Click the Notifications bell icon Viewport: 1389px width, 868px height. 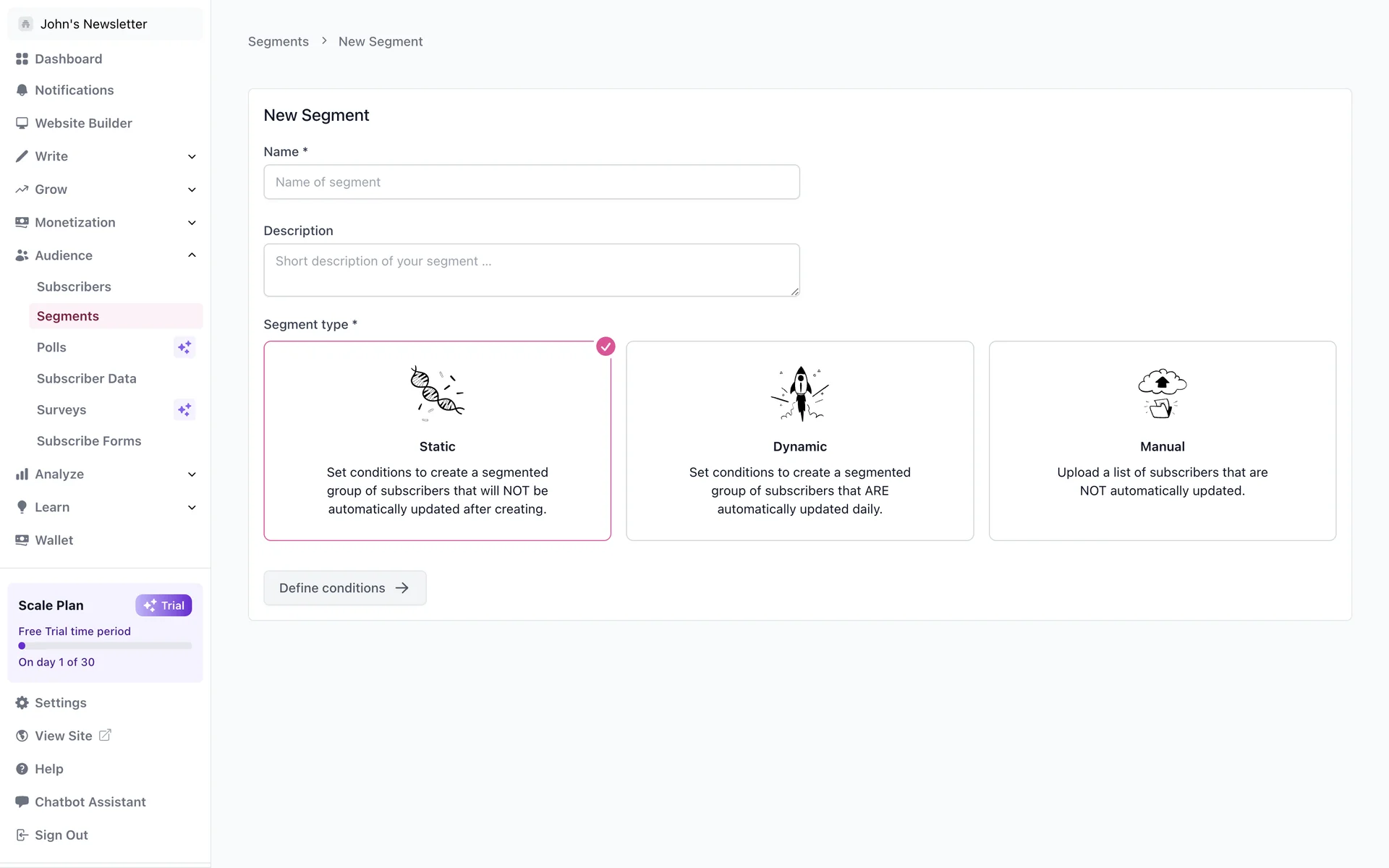(22, 90)
